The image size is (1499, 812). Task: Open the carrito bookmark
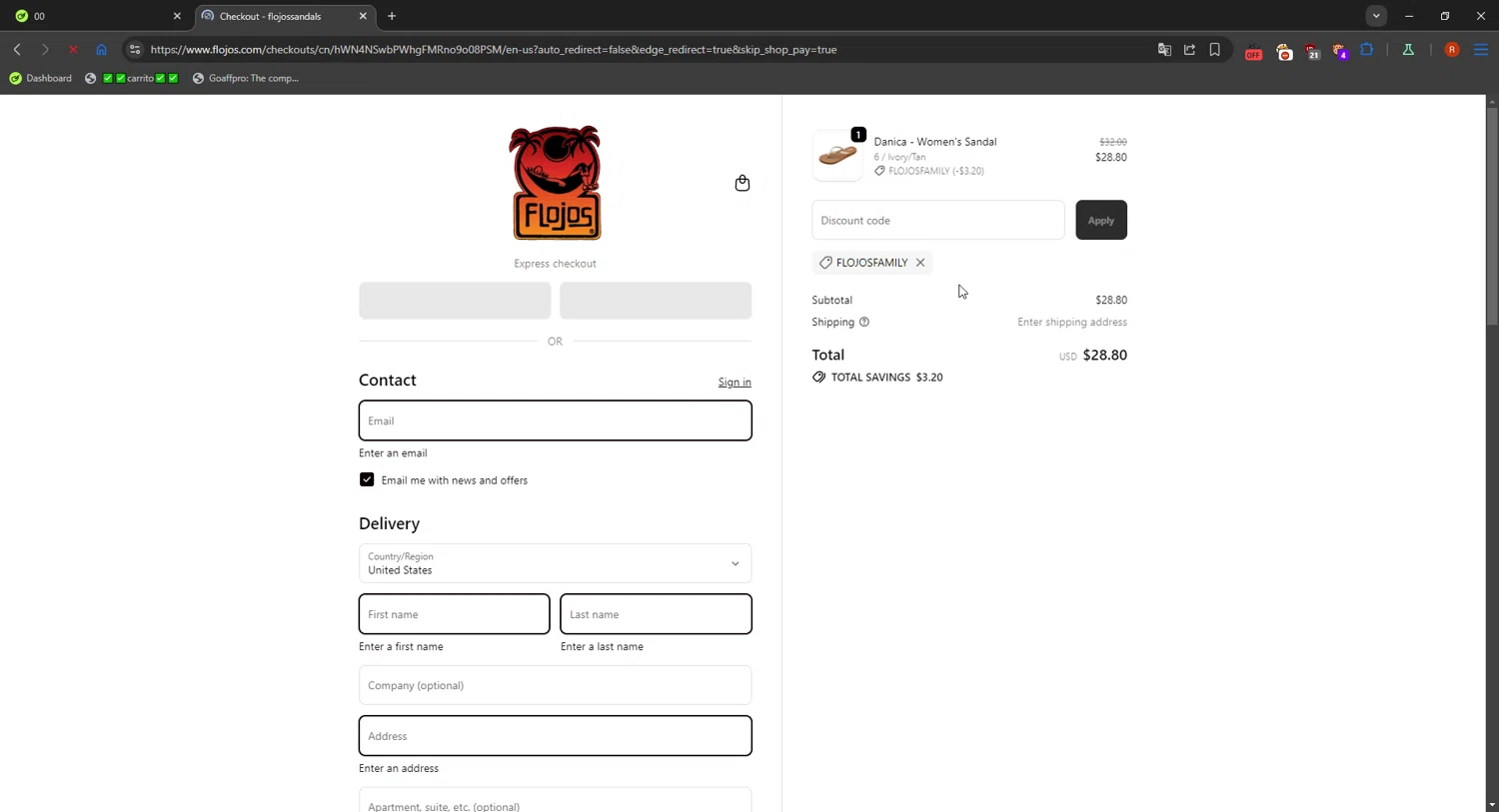(132, 78)
